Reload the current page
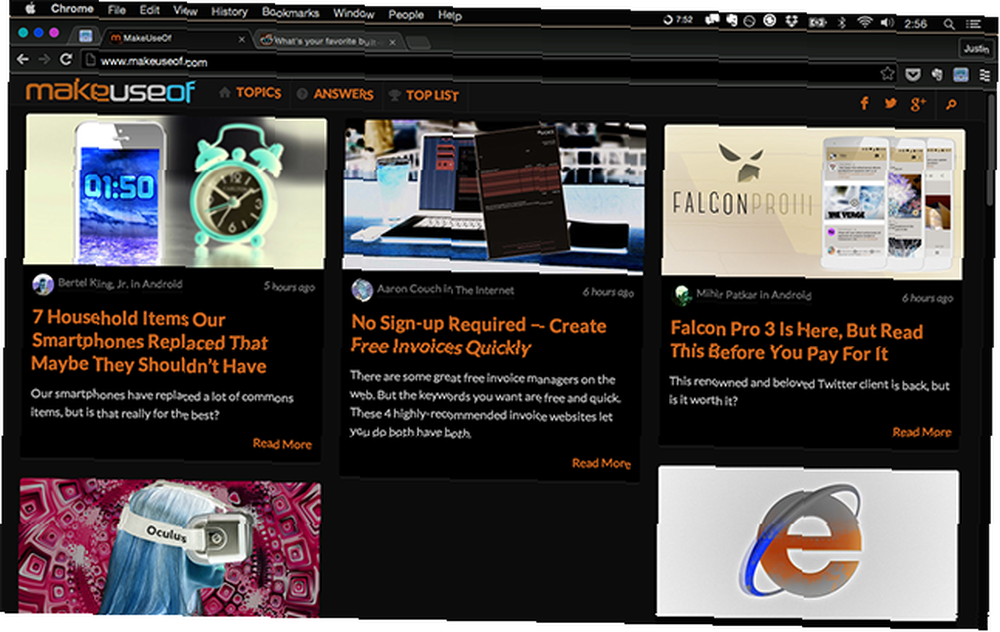The image size is (1000, 632). [66, 59]
